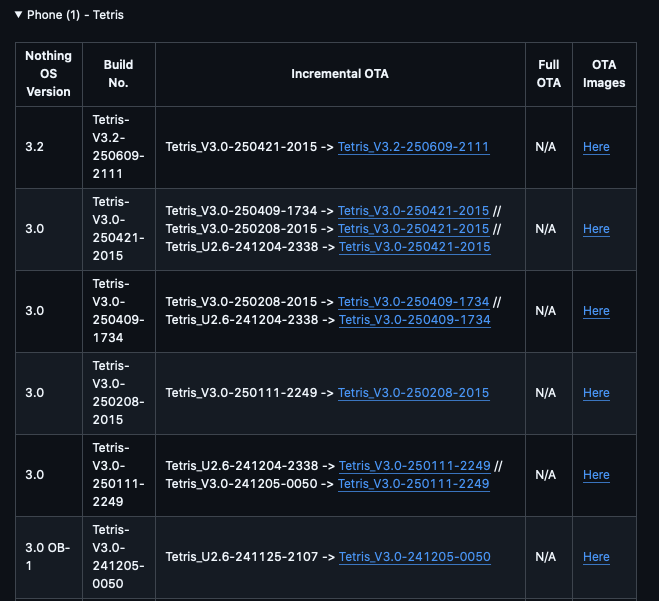659x601 pixels.
Task: Open Tetris_V3.0-250111-2249 link from V3.0-241205-0050
Action: [x=414, y=484]
